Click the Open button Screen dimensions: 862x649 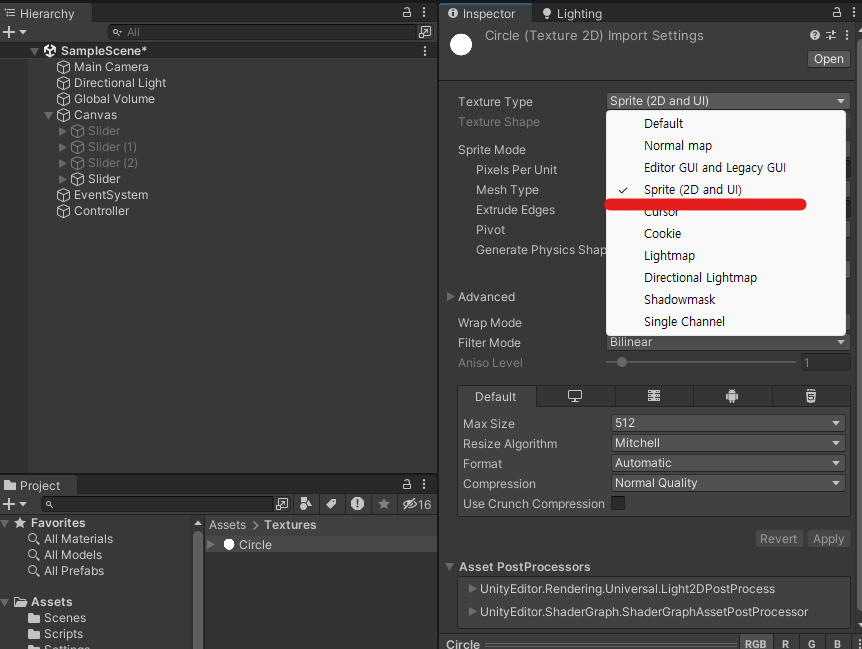828,59
